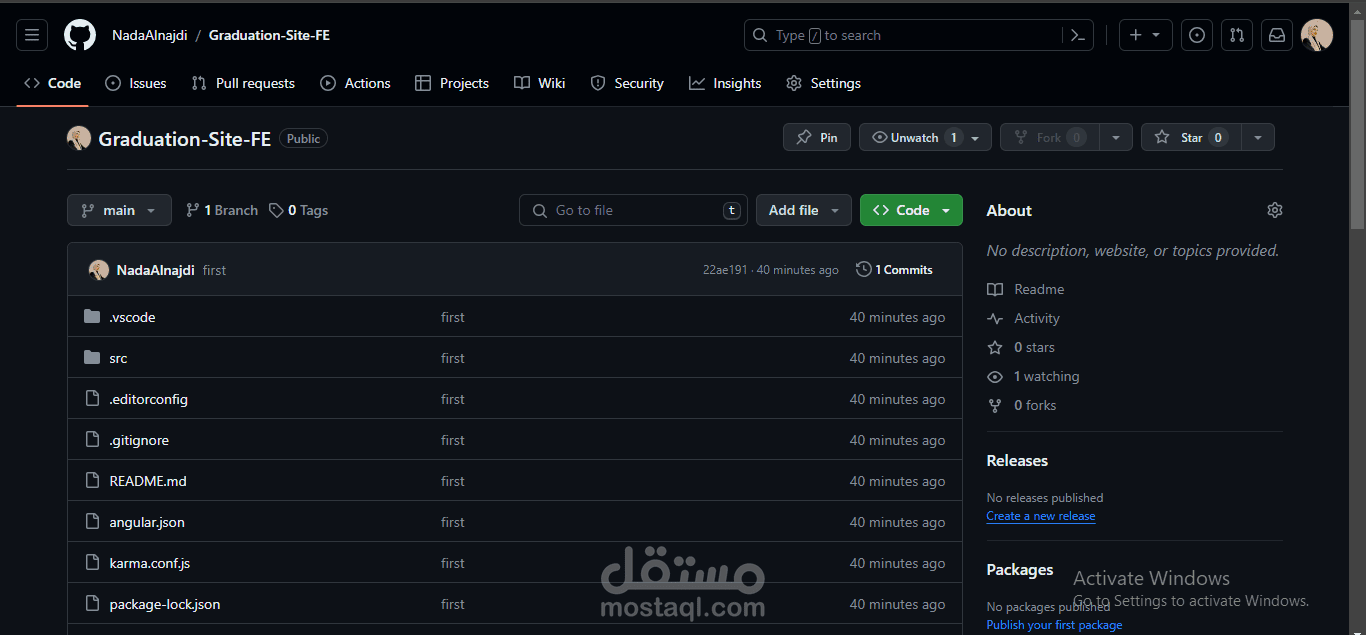Click the file icon next to .editorconfig
The height and width of the screenshot is (635, 1366).
[x=92, y=399]
